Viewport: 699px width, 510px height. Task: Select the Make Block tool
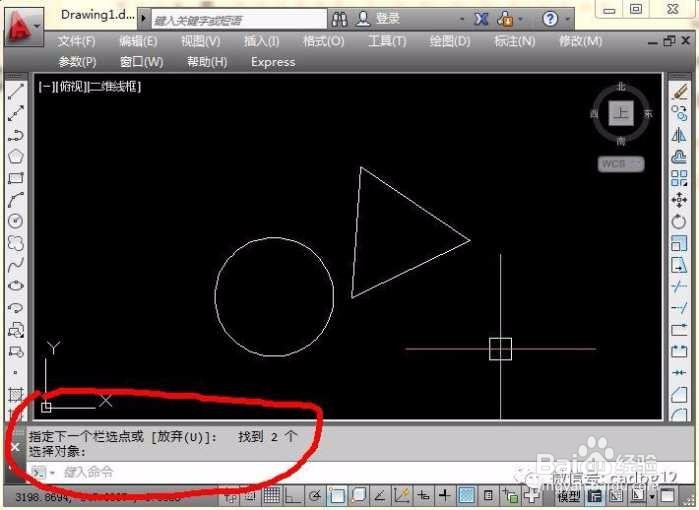[16, 351]
